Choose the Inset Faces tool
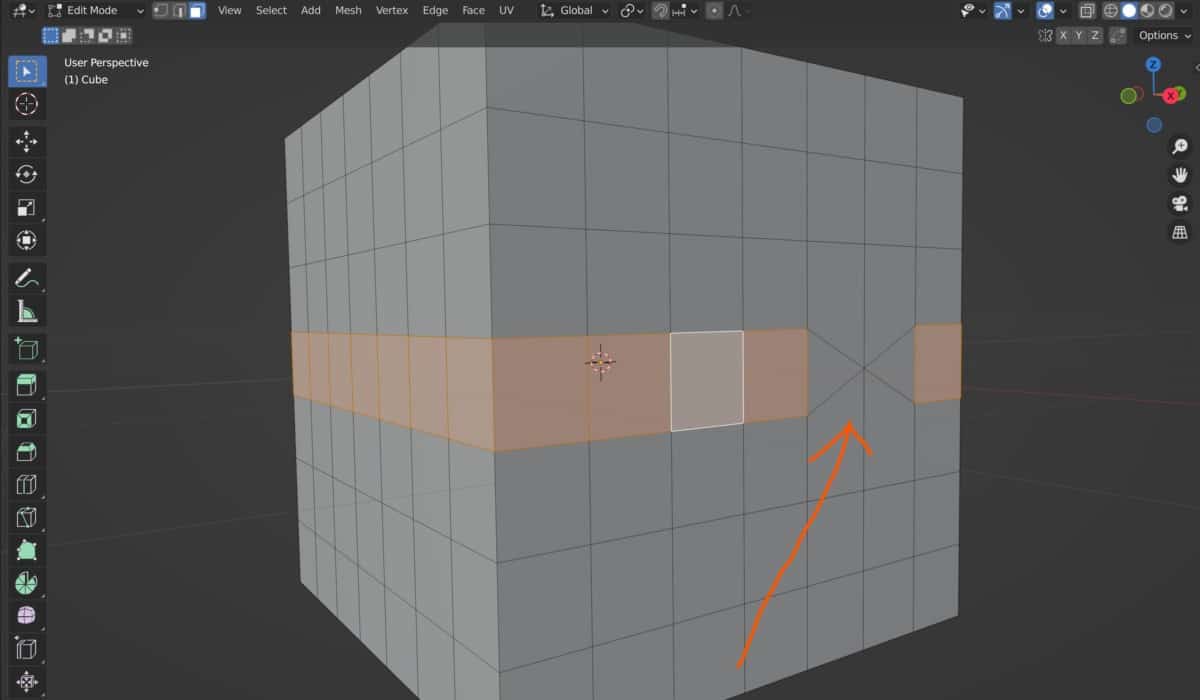1200x700 pixels. coord(27,418)
